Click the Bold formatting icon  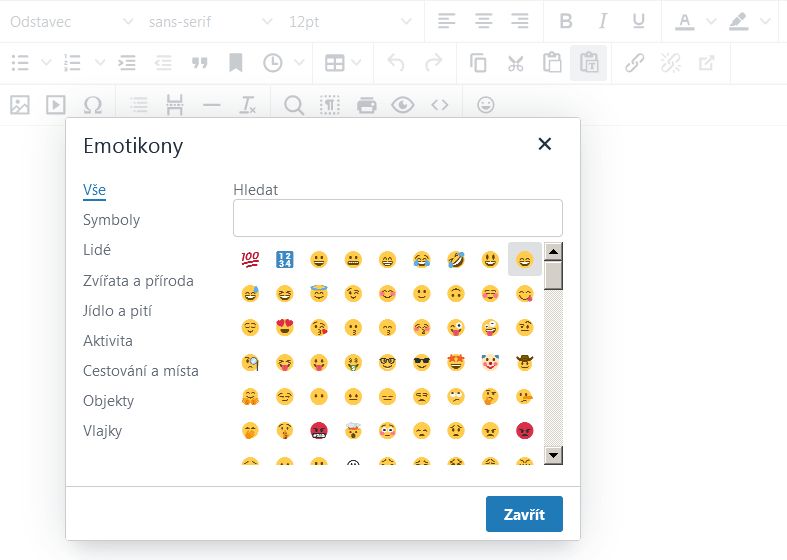(x=566, y=21)
